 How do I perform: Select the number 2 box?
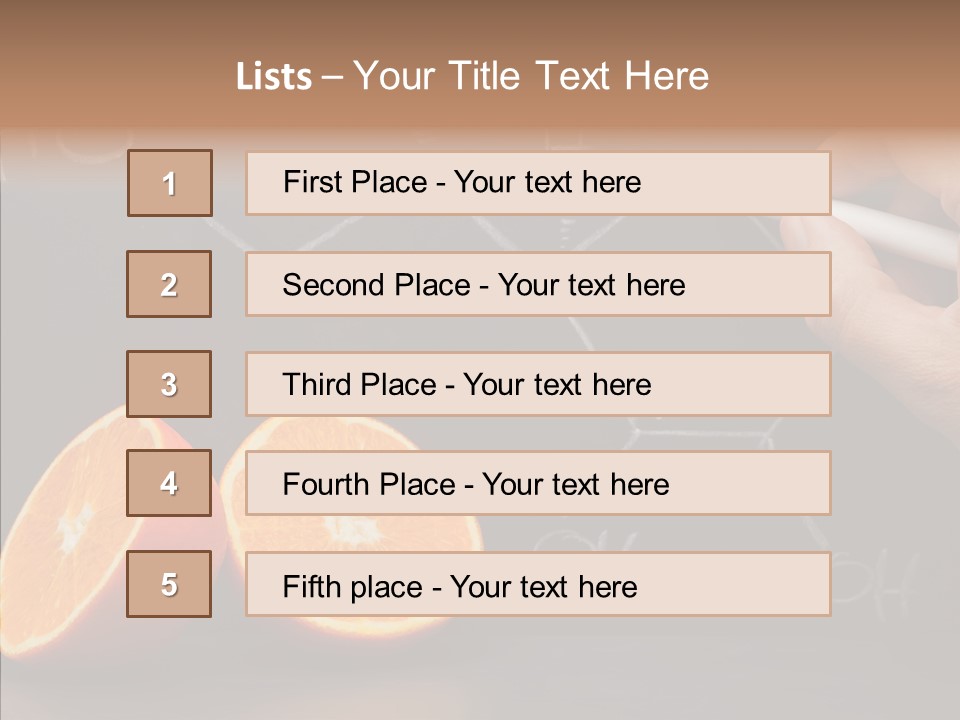point(169,284)
